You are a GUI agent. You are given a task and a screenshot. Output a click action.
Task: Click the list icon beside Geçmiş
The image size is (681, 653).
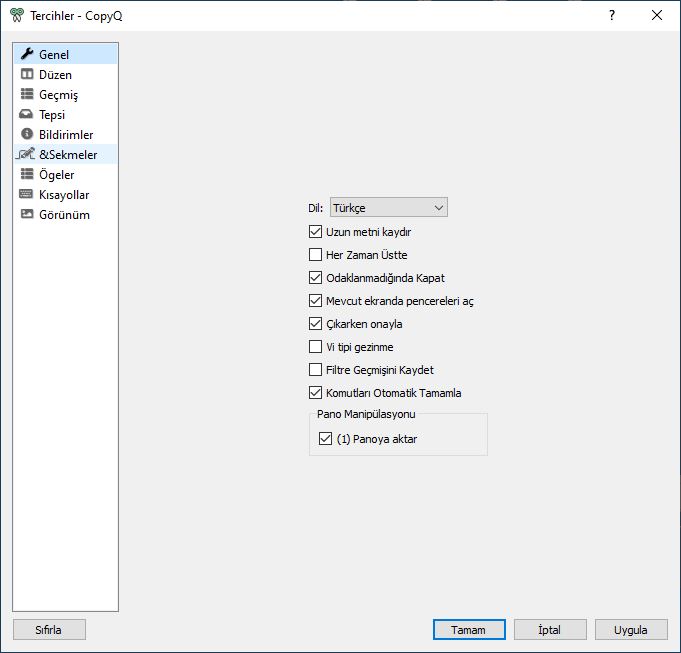[x=27, y=94]
